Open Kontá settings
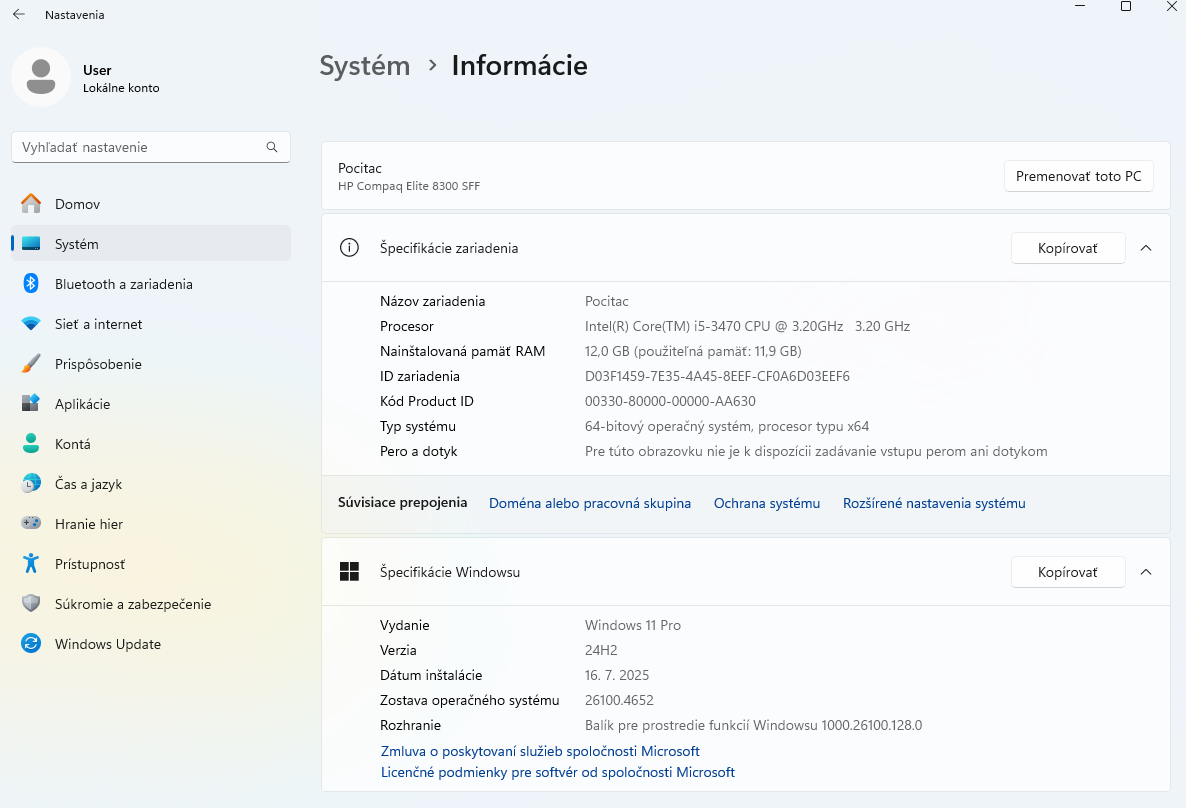 coord(151,444)
